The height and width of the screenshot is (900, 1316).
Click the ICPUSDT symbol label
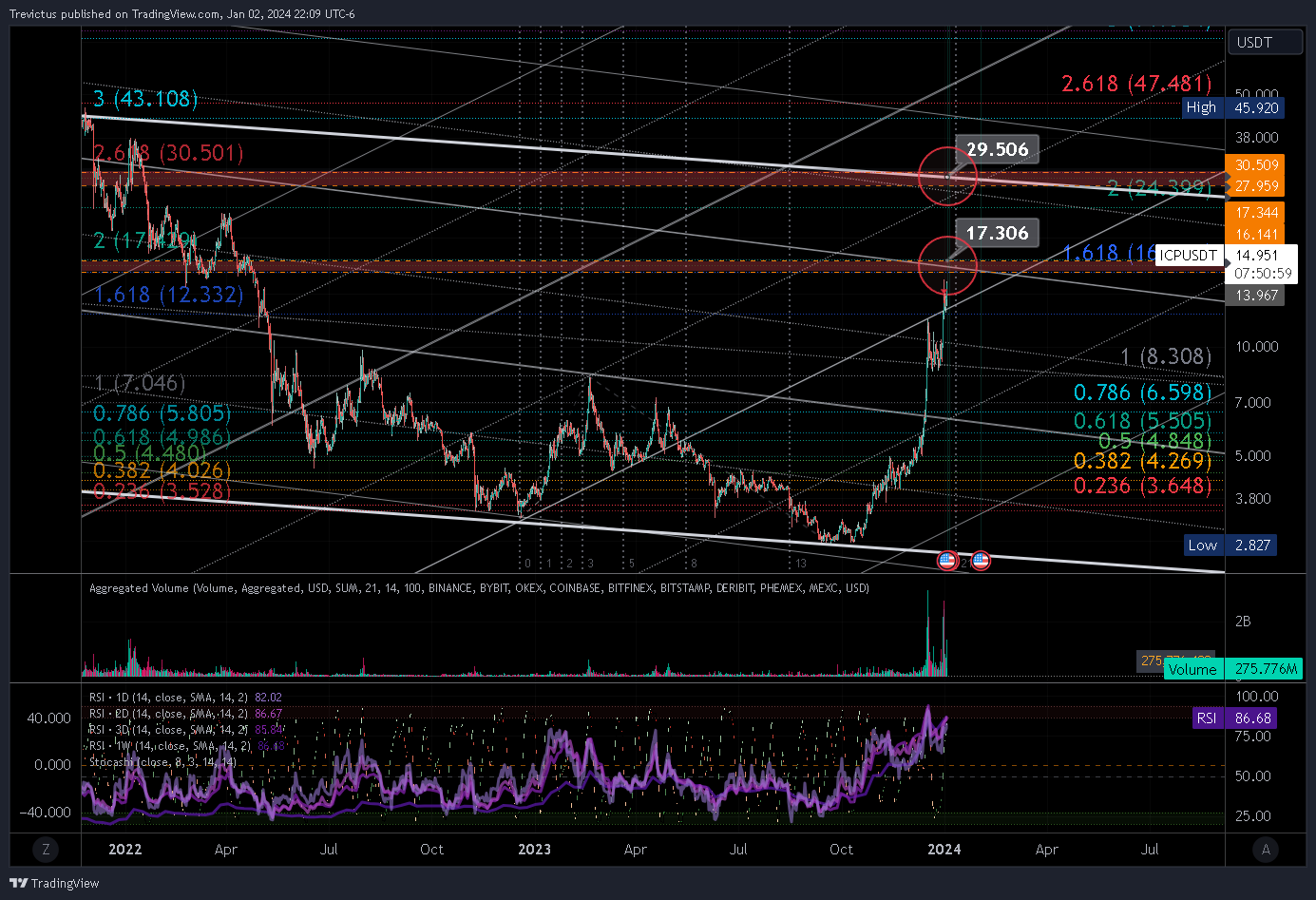pyautogui.click(x=1189, y=255)
